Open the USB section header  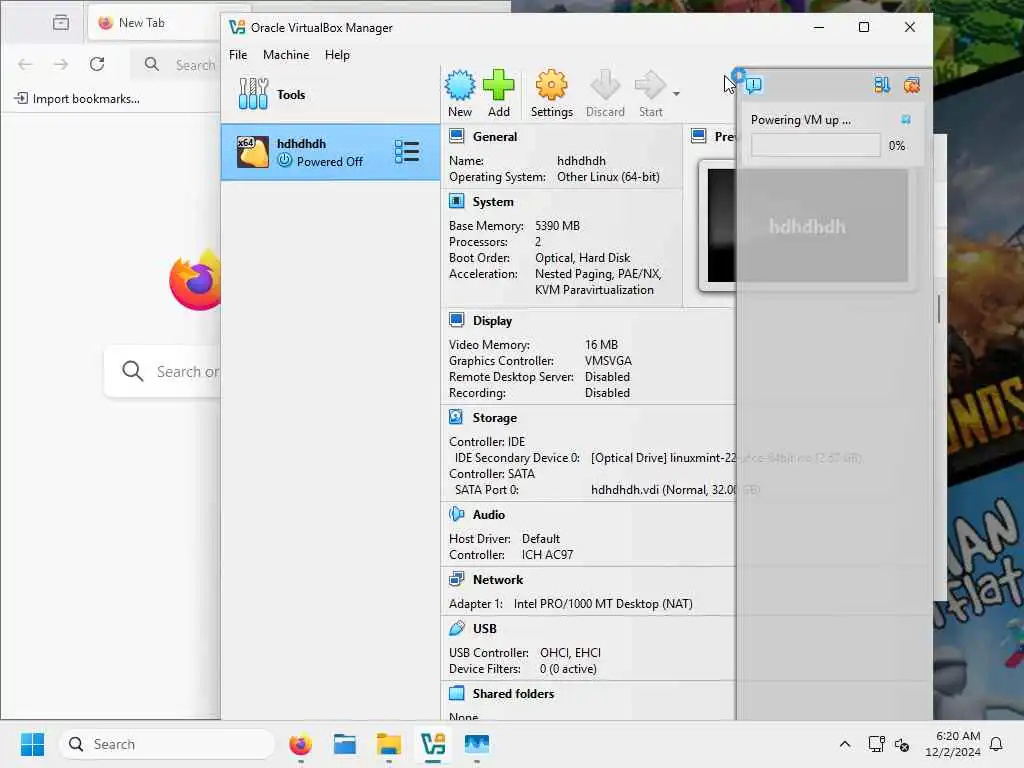coord(485,628)
